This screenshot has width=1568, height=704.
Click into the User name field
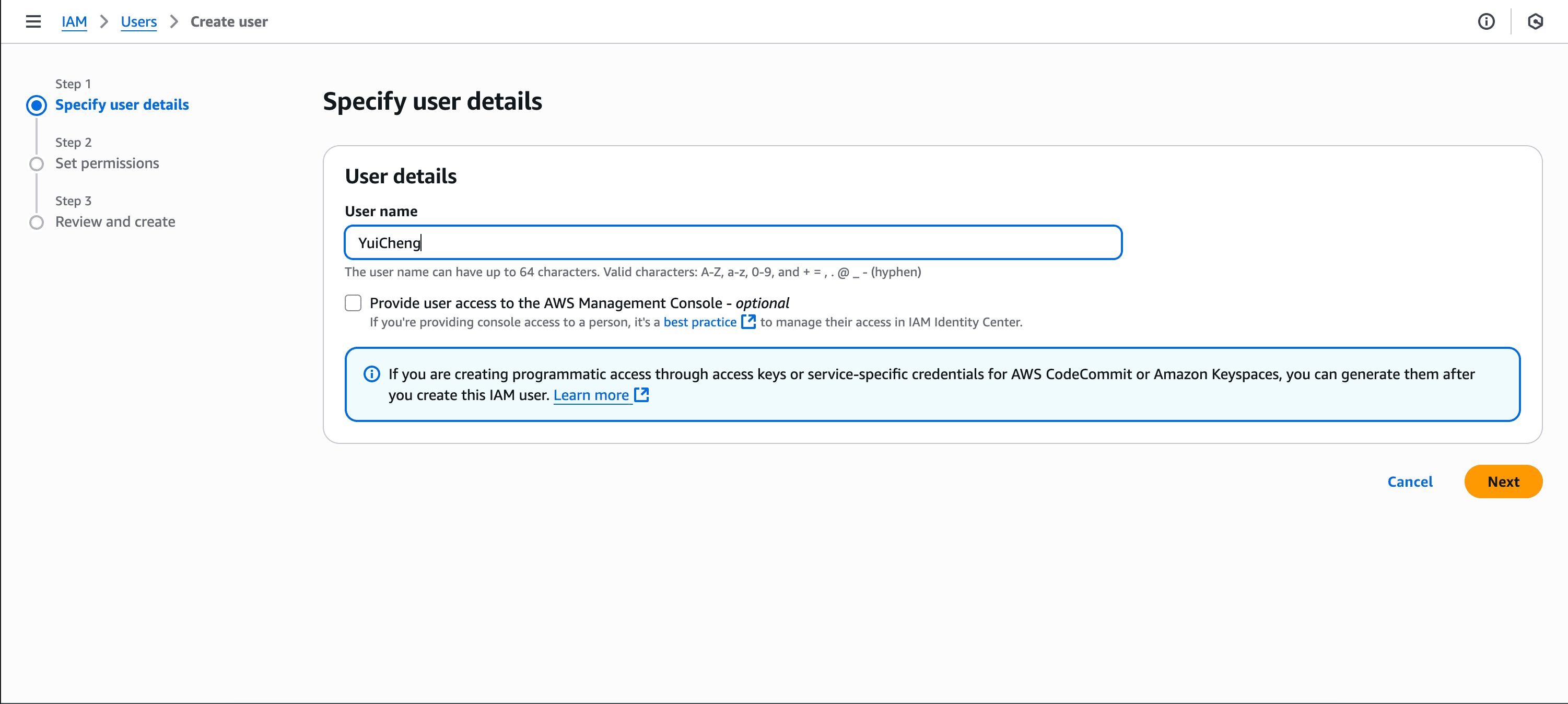click(733, 243)
